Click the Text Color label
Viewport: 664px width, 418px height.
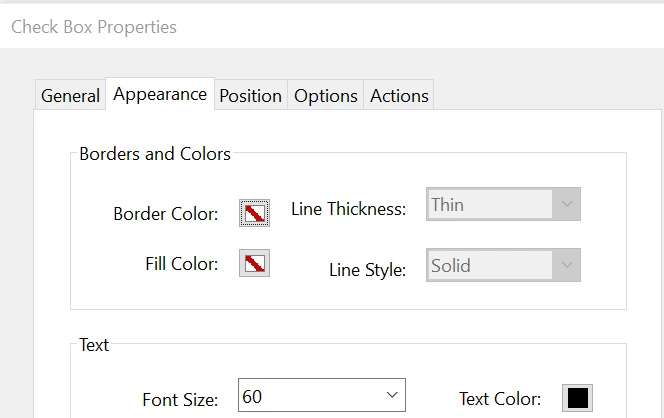click(x=500, y=399)
